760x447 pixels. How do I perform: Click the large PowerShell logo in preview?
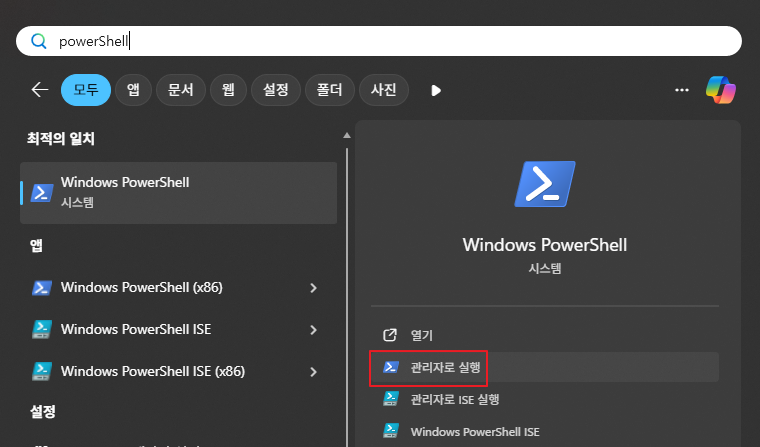pos(545,184)
